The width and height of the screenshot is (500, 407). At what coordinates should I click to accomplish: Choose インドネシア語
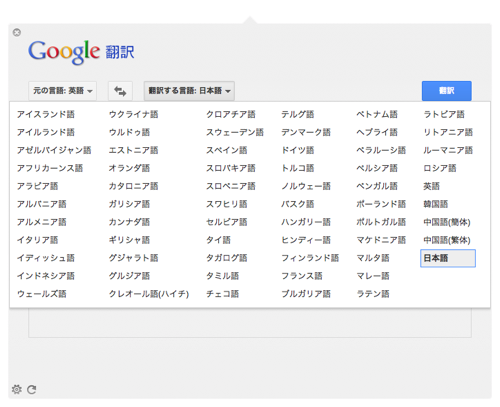(x=46, y=276)
